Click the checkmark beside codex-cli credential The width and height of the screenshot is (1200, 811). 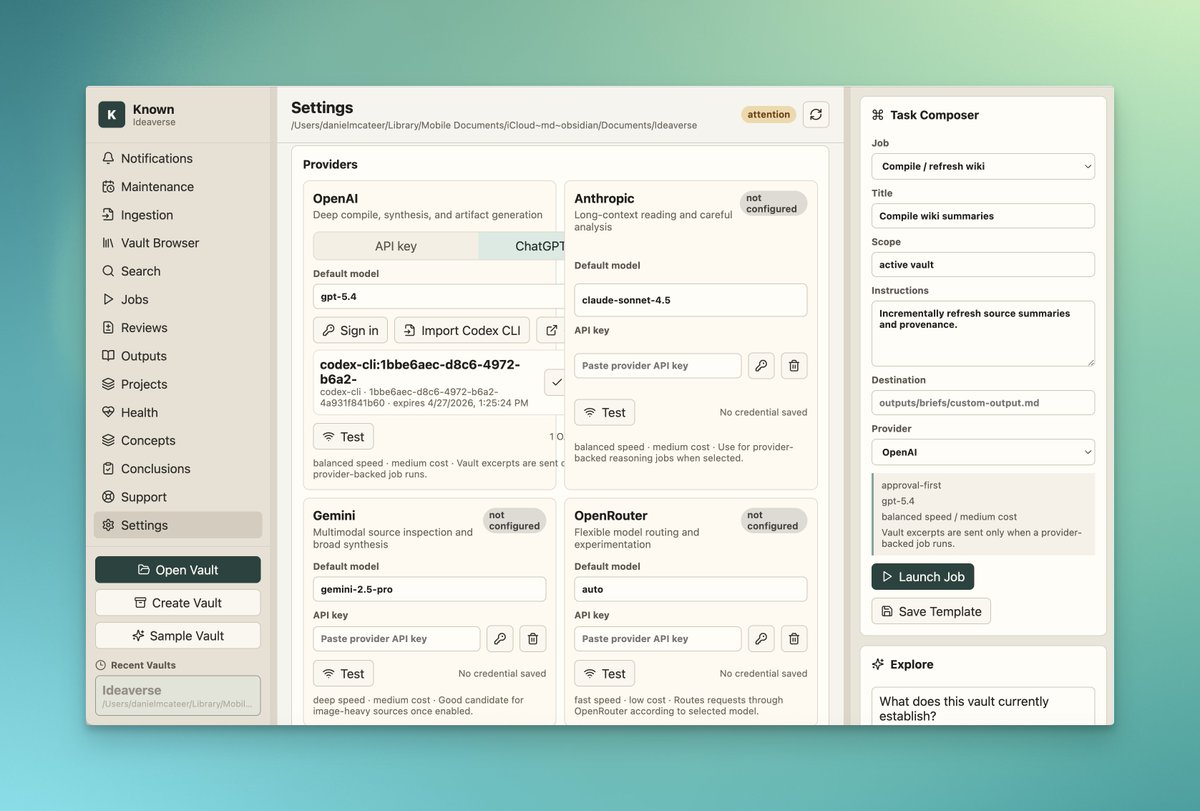tap(556, 382)
